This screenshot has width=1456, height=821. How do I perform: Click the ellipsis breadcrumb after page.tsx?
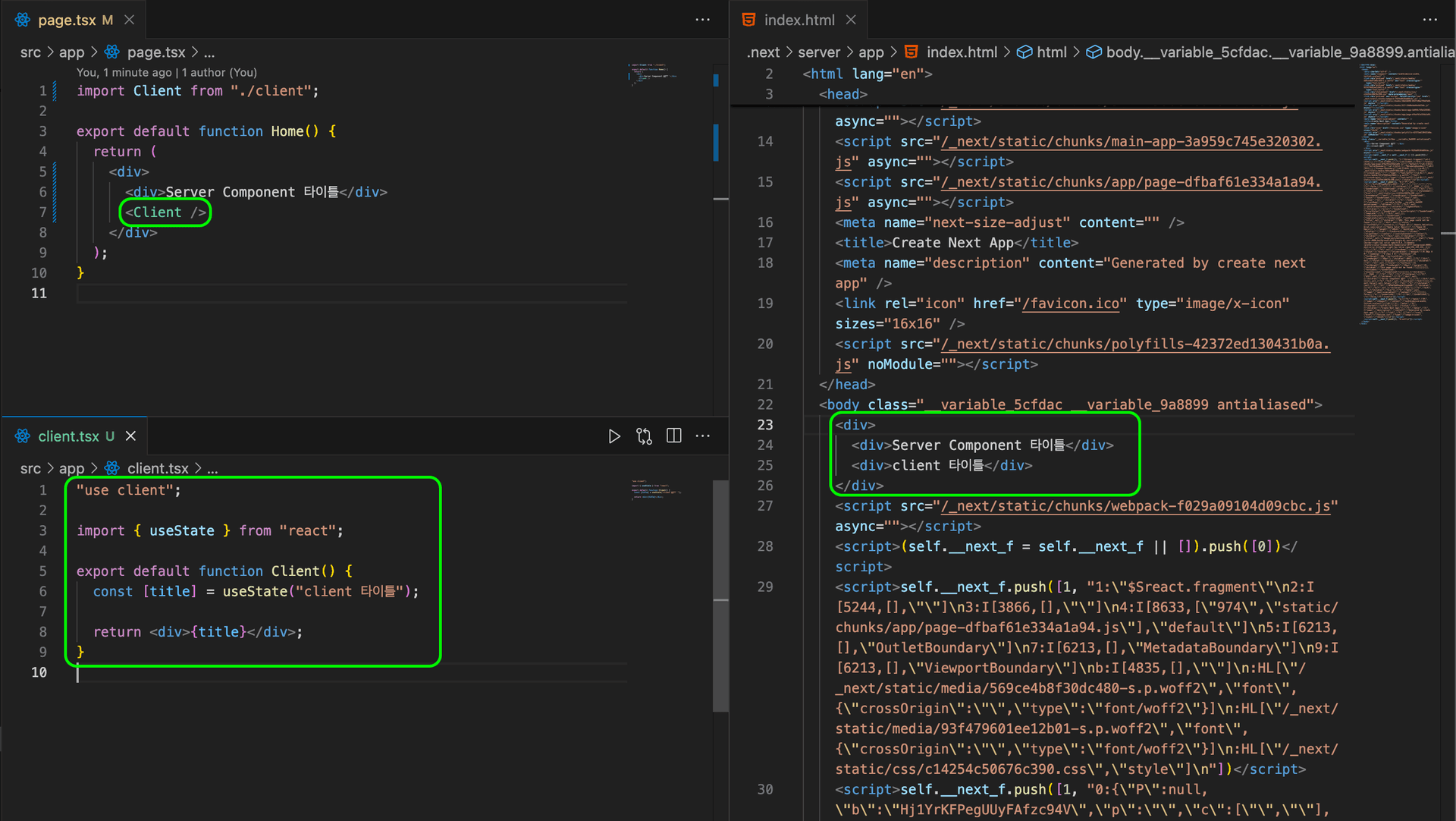point(209,52)
